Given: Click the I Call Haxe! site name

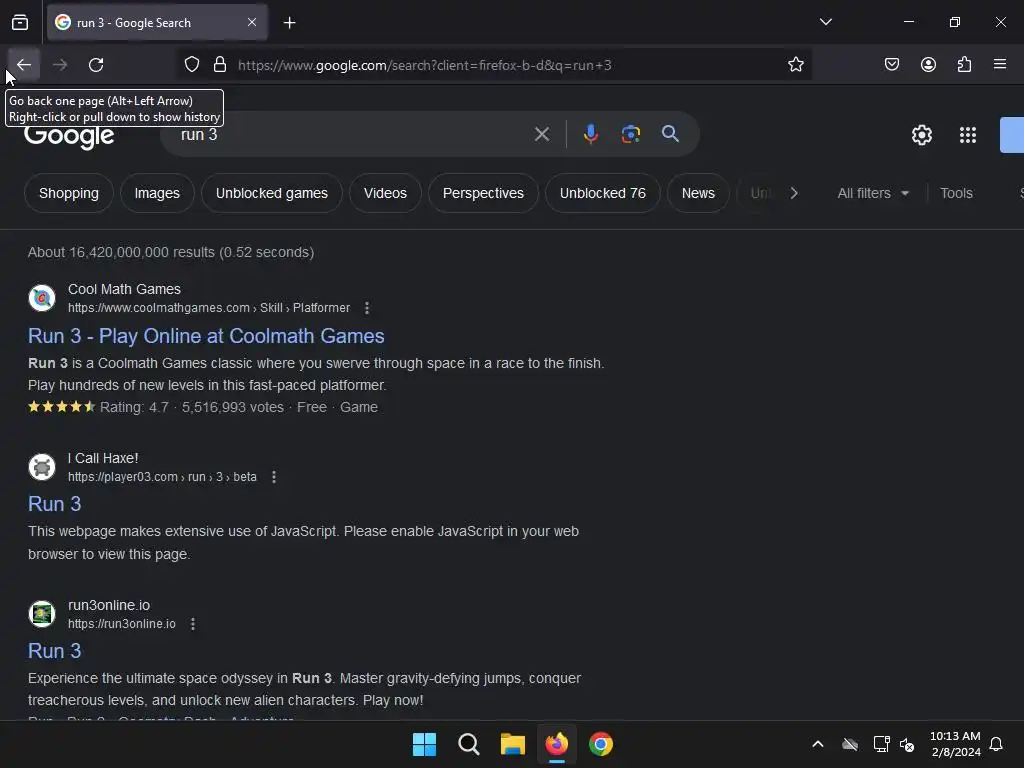Looking at the screenshot, I should 103,458.
